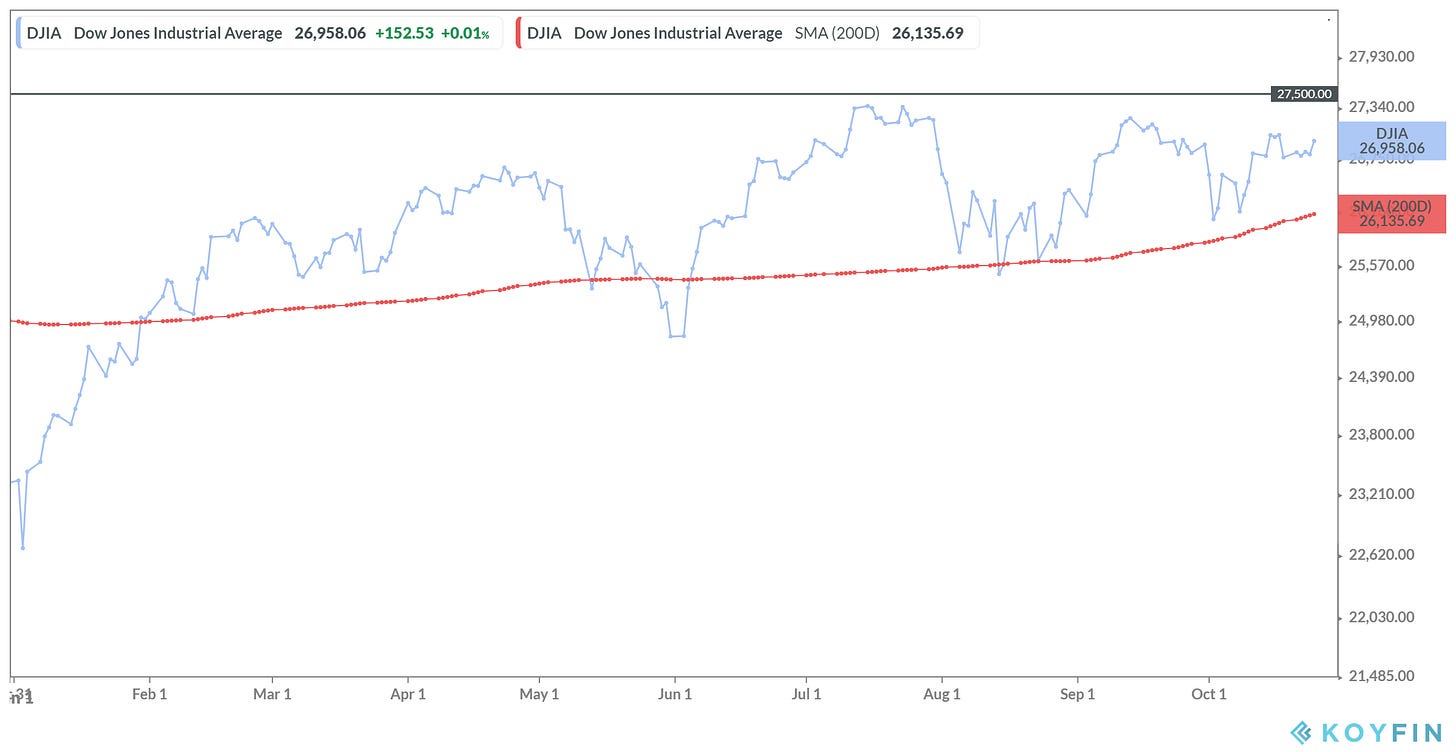Click the Koyfin logo
The height and width of the screenshot is (752, 1456).
(1364, 731)
